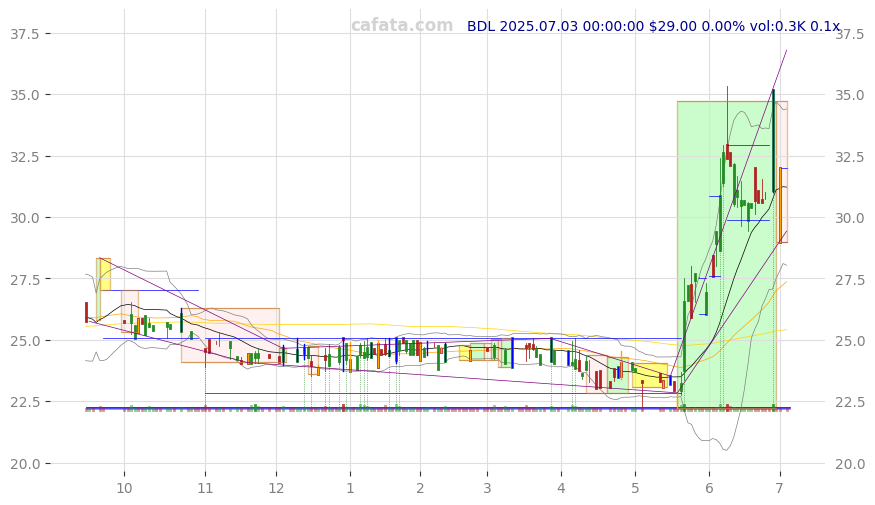Screen dimensions: 875x505
Task: Click the x-axis month label 6
Action: click(709, 488)
